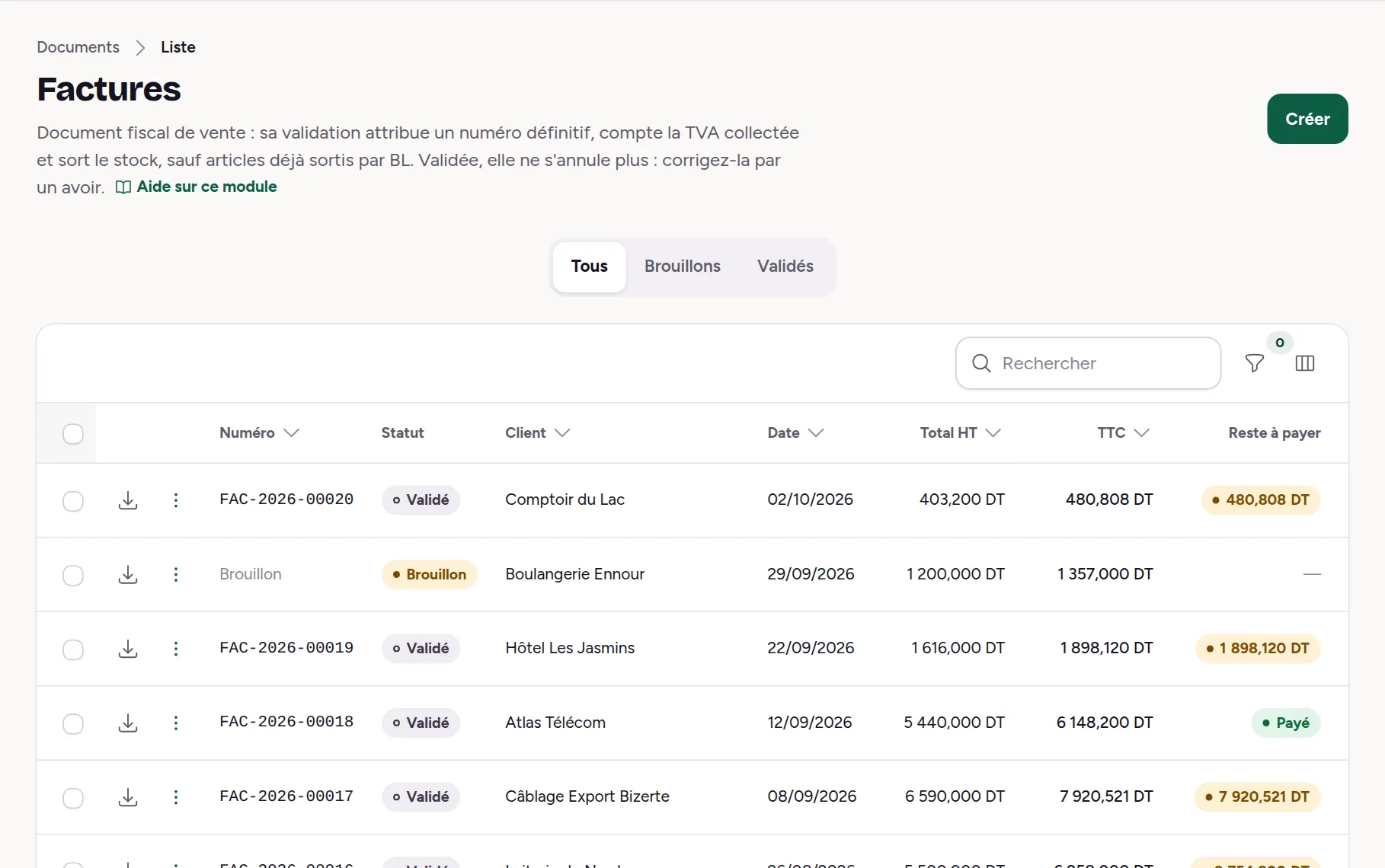Image resolution: width=1385 pixels, height=868 pixels.
Task: Click the total HT 5 440,000 DT
Action: [x=954, y=723]
